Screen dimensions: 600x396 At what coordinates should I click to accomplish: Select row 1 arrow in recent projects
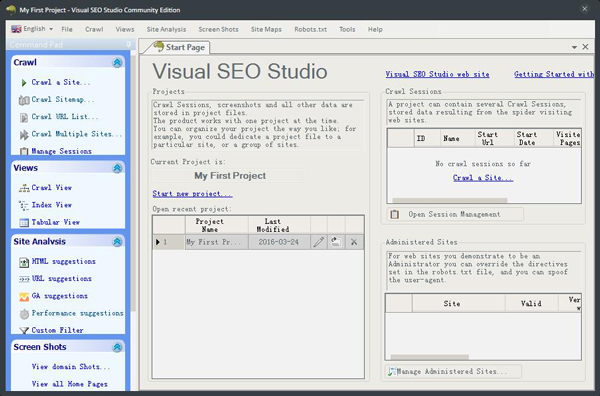pos(158,242)
